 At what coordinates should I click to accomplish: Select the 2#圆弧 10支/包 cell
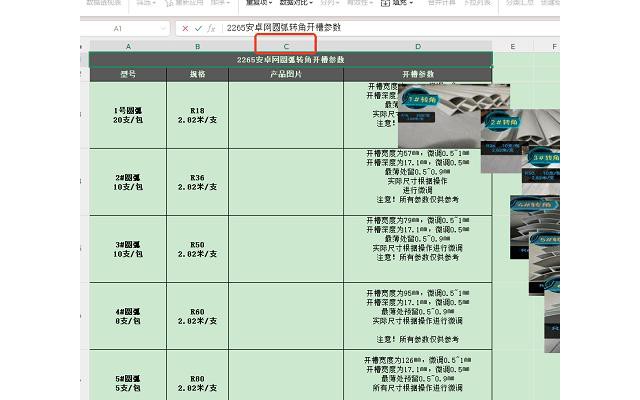[128, 182]
